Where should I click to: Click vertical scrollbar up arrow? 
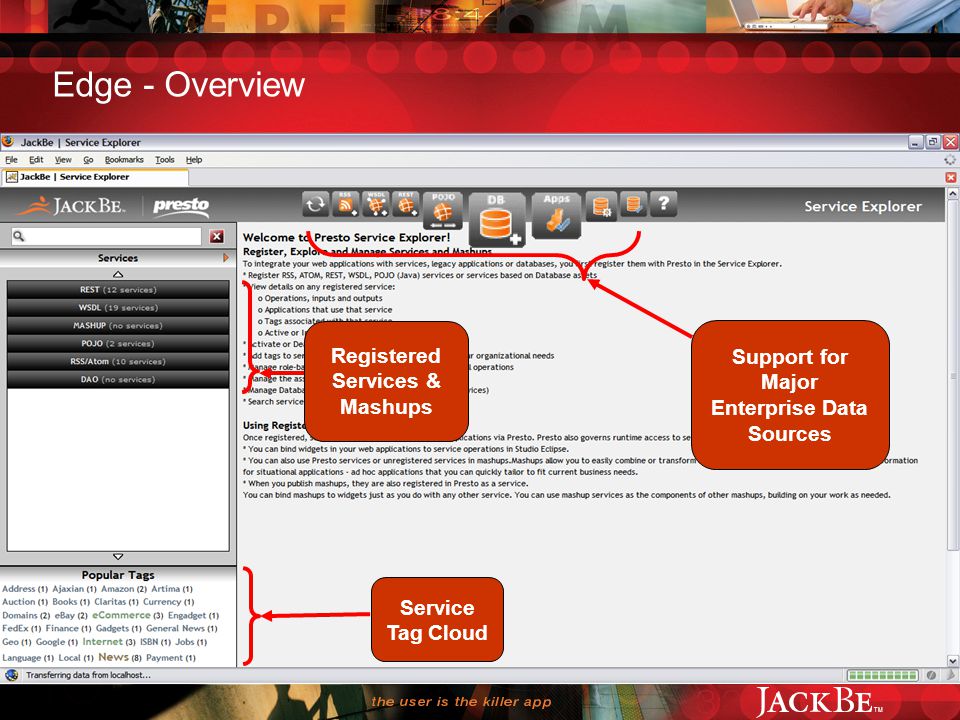(x=952, y=193)
